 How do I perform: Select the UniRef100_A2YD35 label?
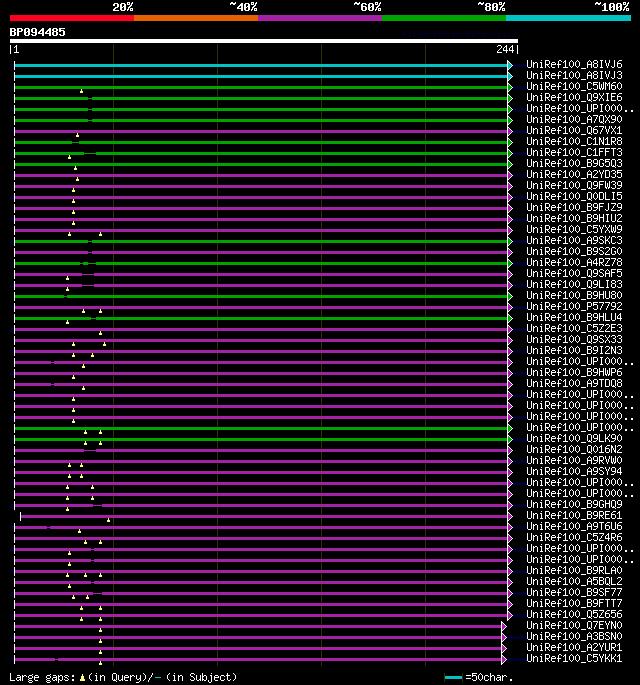click(574, 174)
